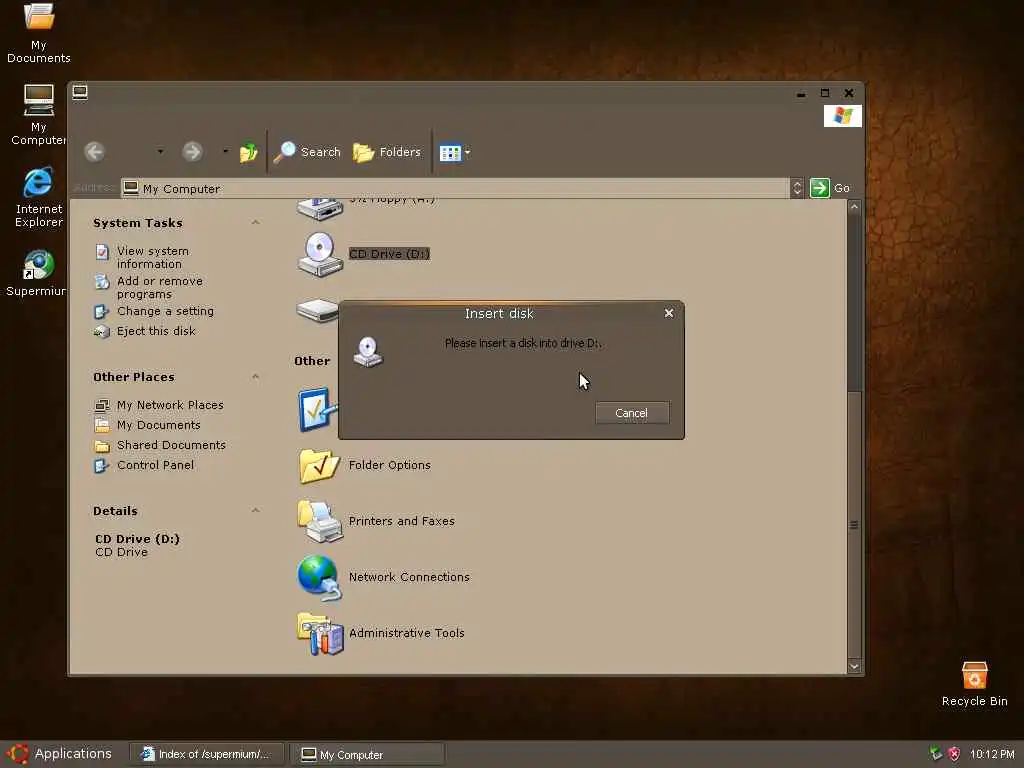Image resolution: width=1024 pixels, height=768 pixels.
Task: Click the green network tray icon
Action: point(936,754)
